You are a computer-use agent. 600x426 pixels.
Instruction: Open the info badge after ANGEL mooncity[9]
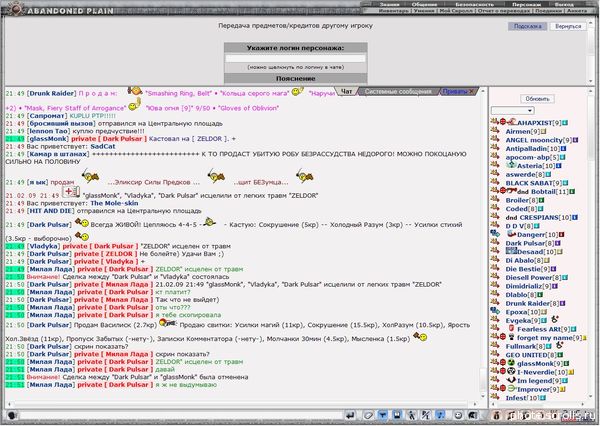(x=575, y=140)
